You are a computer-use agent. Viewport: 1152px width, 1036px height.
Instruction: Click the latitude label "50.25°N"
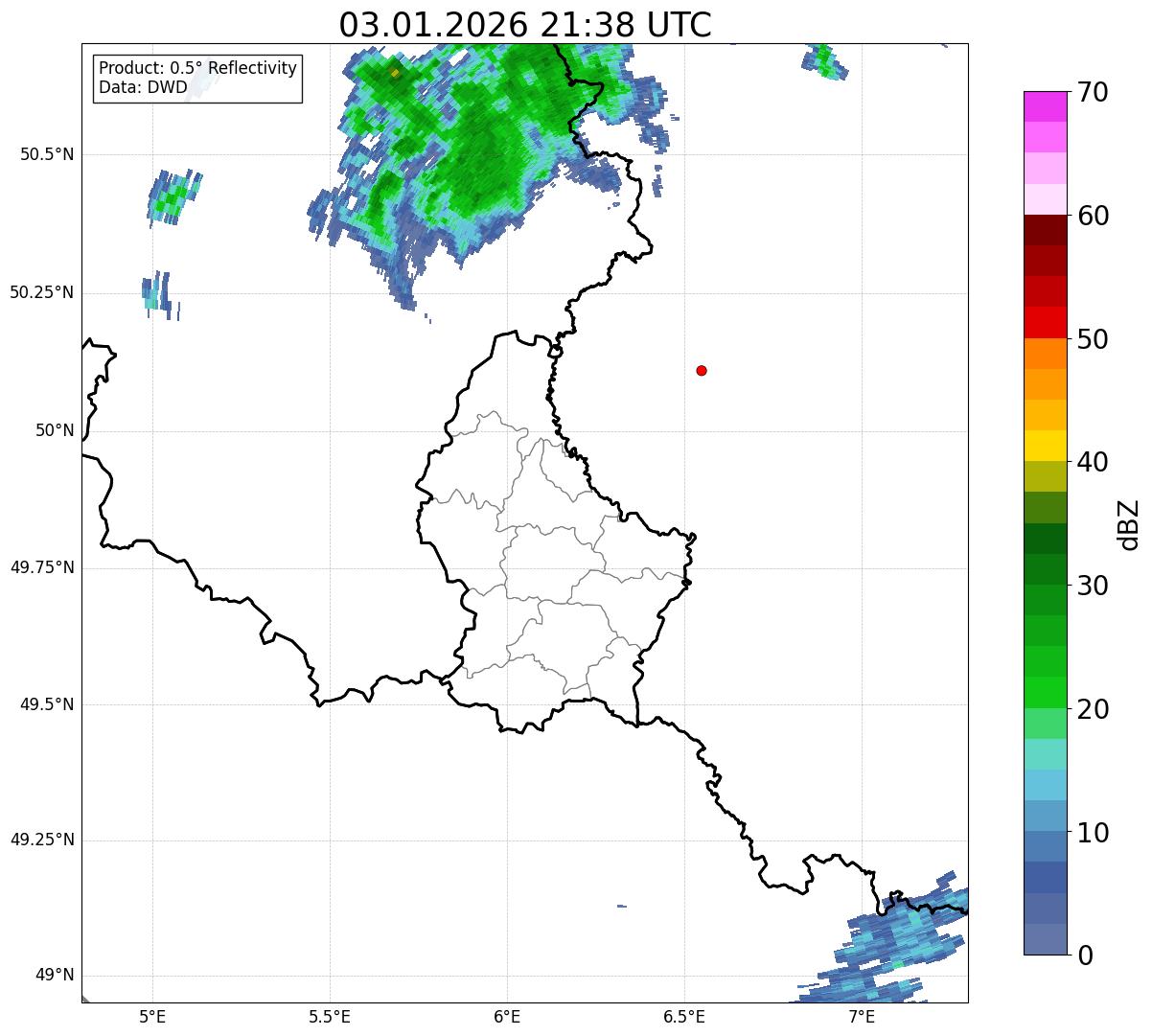pos(41,292)
